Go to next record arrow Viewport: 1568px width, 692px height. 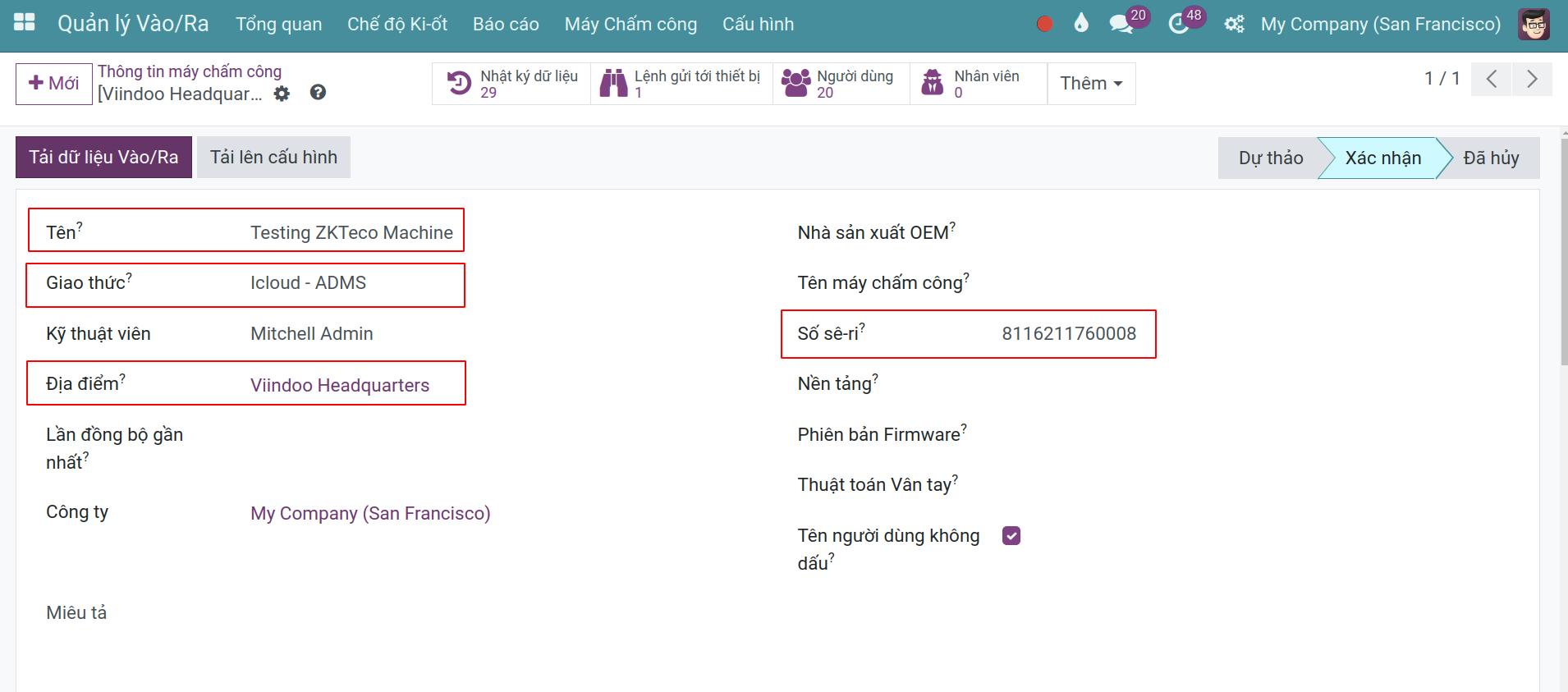[x=1532, y=79]
